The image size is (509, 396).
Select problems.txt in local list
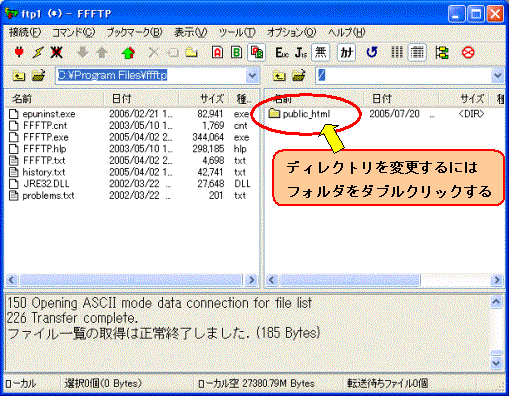pyautogui.click(x=41, y=196)
